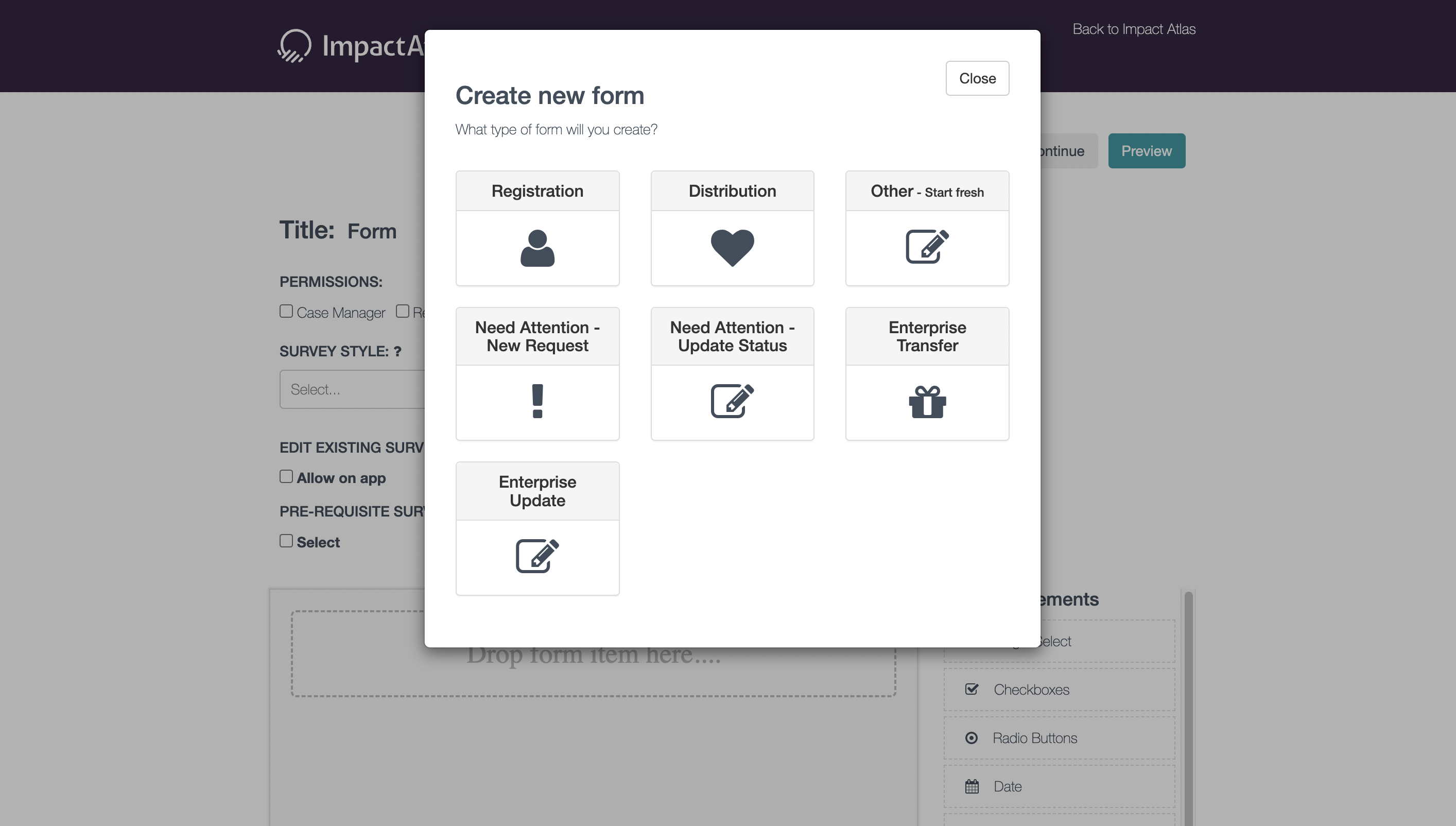Screen dimensions: 1456x826
Task: Follow the Back to Impact Atlas link
Action: tap(1133, 29)
